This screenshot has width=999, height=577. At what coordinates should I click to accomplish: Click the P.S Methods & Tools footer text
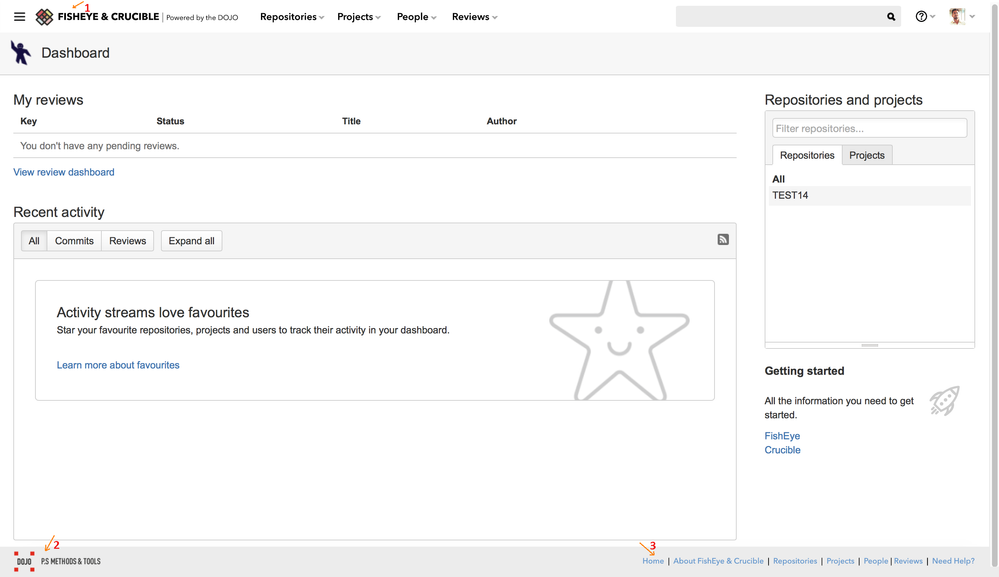coord(71,561)
